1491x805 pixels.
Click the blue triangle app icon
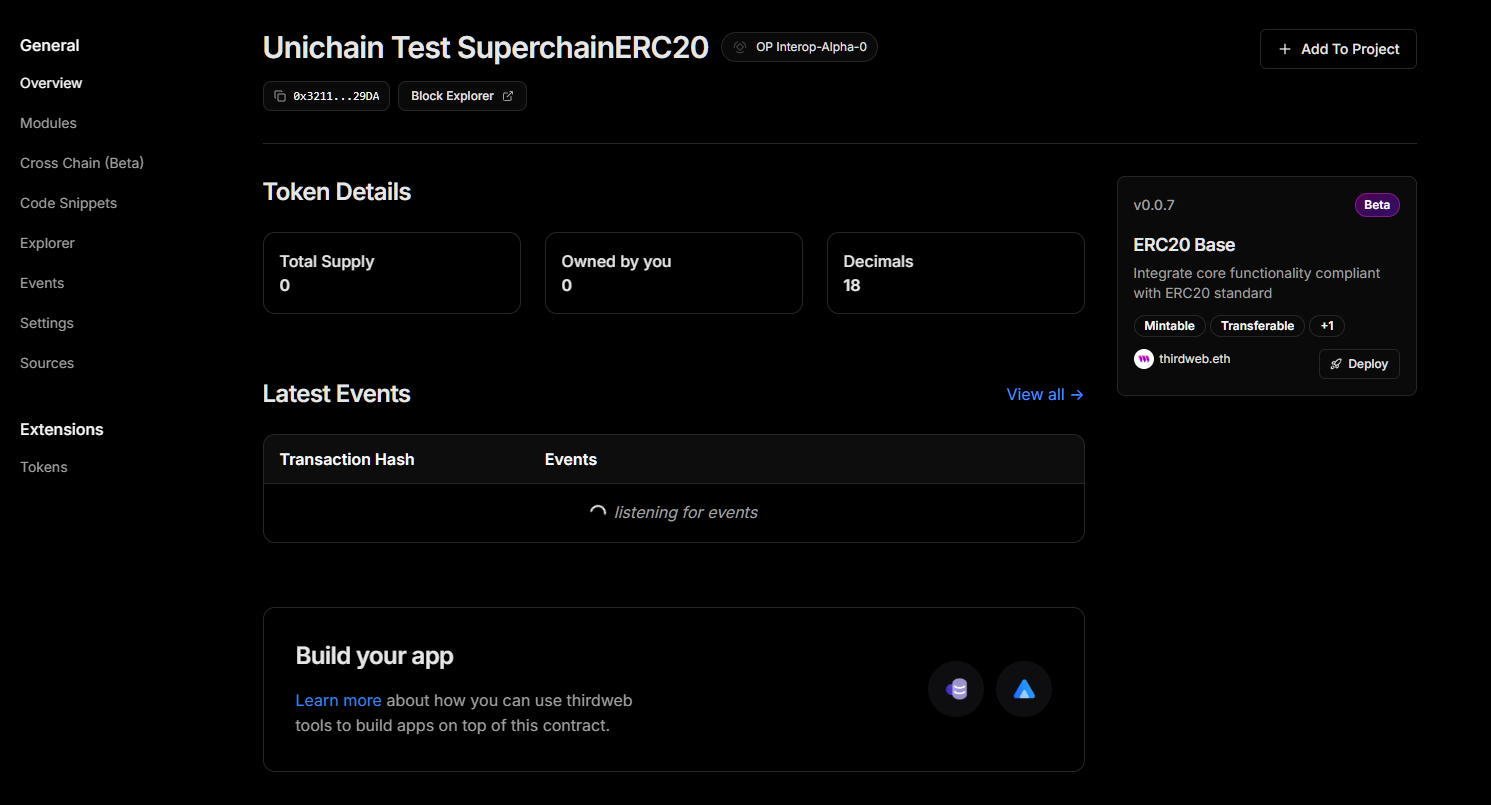coord(1024,689)
